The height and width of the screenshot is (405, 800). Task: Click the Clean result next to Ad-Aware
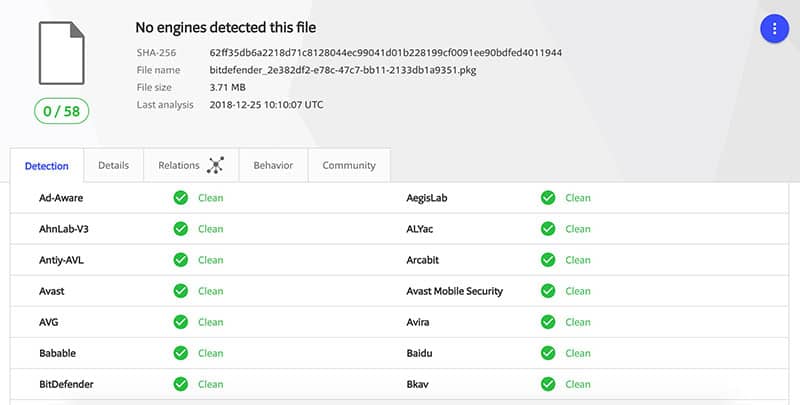coord(211,198)
